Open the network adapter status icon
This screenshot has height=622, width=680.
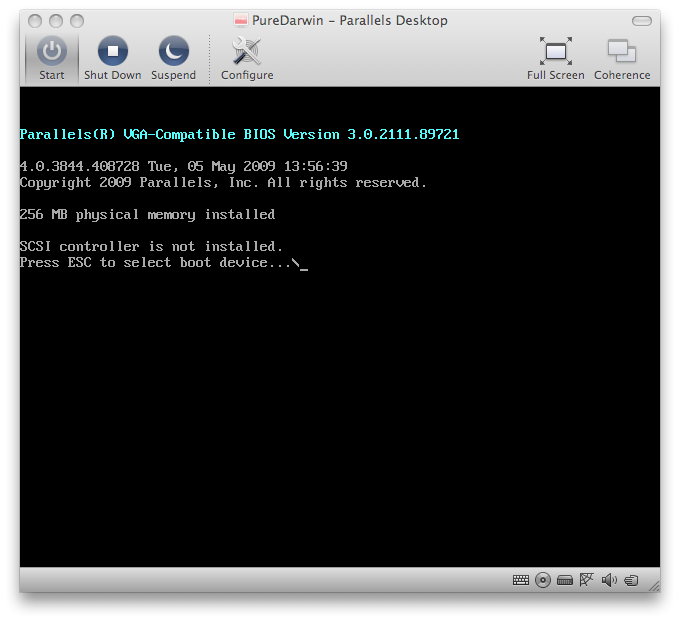(x=586, y=579)
